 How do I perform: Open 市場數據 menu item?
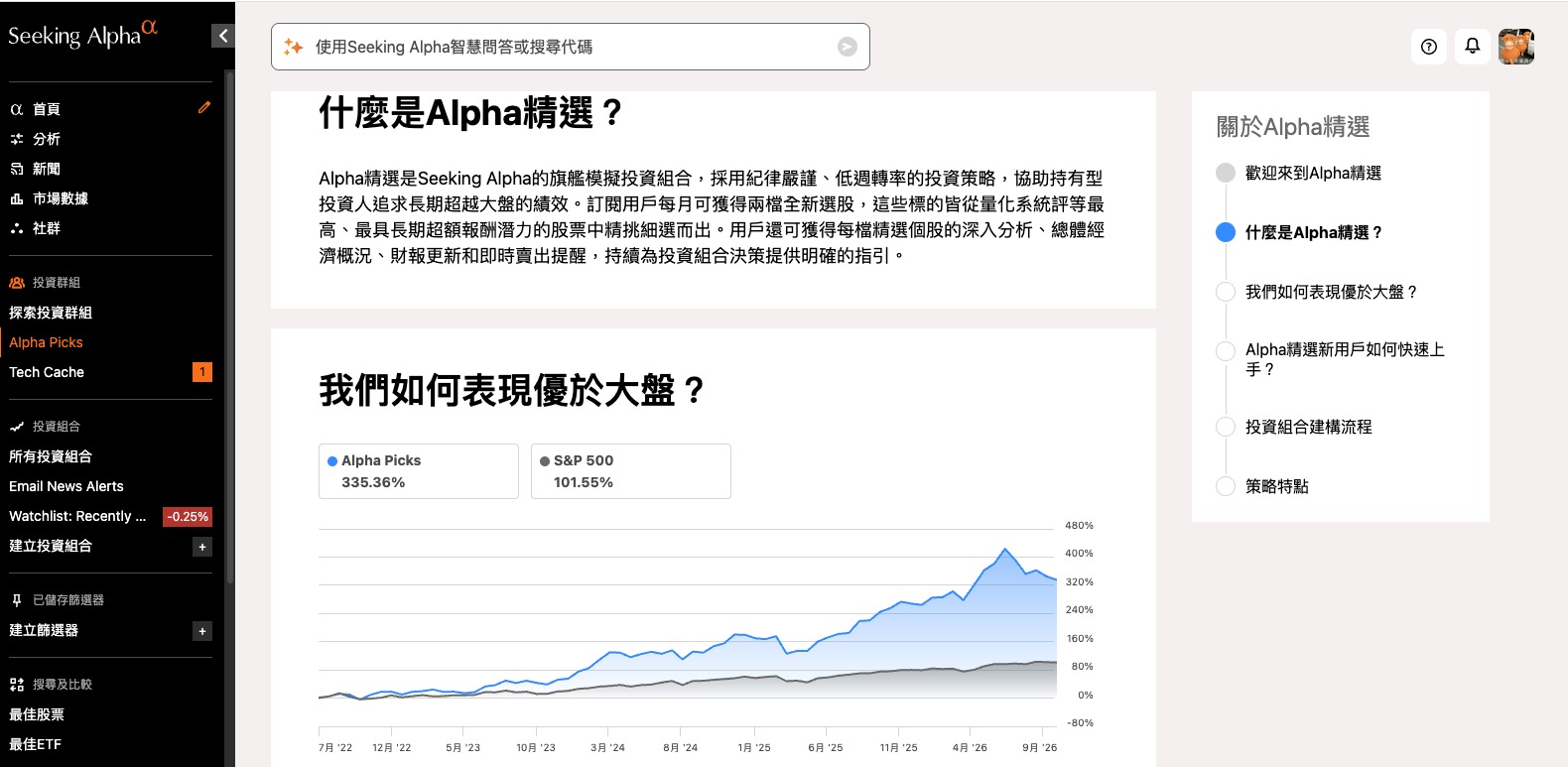61,198
